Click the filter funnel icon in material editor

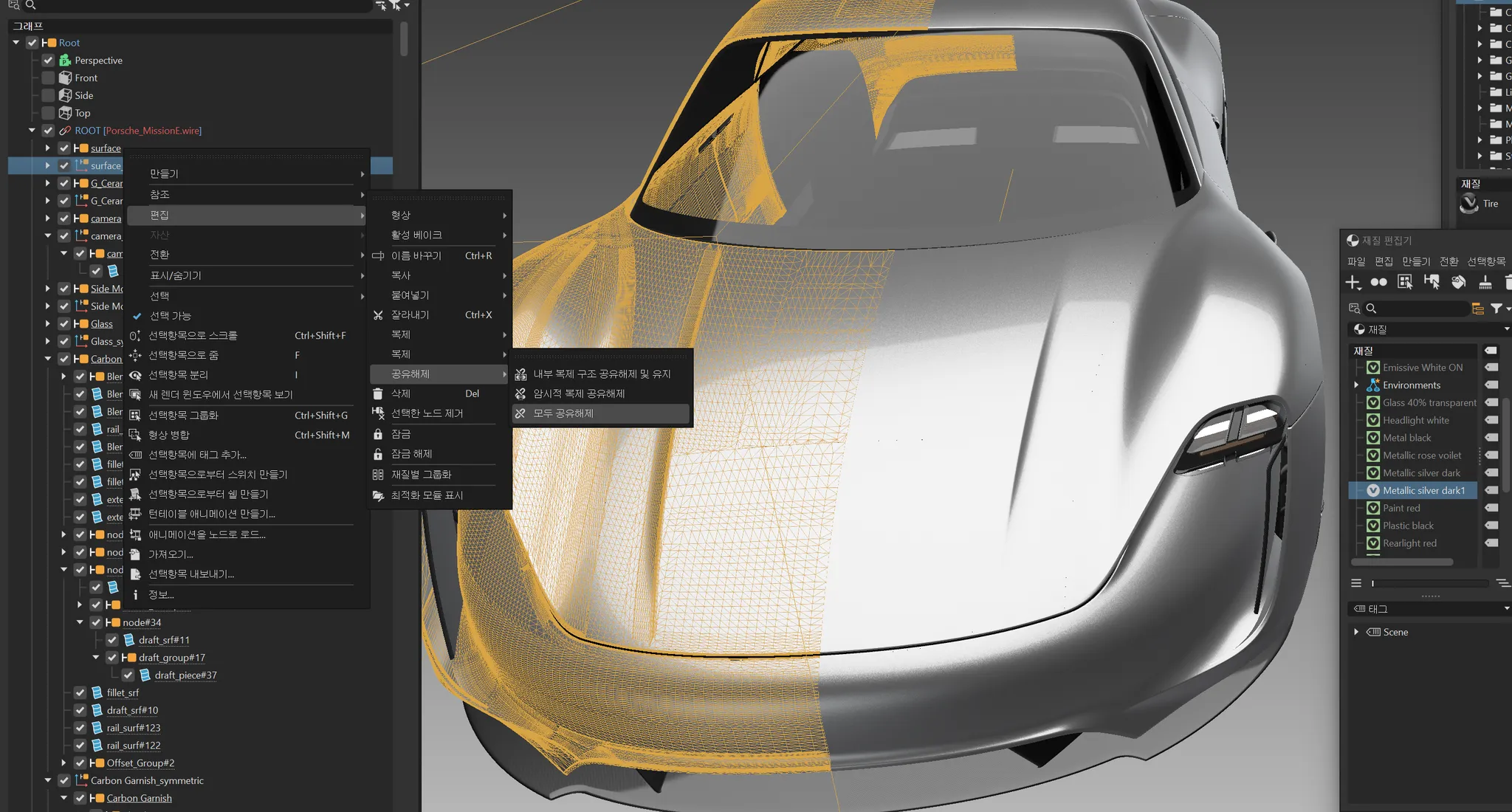1496,309
